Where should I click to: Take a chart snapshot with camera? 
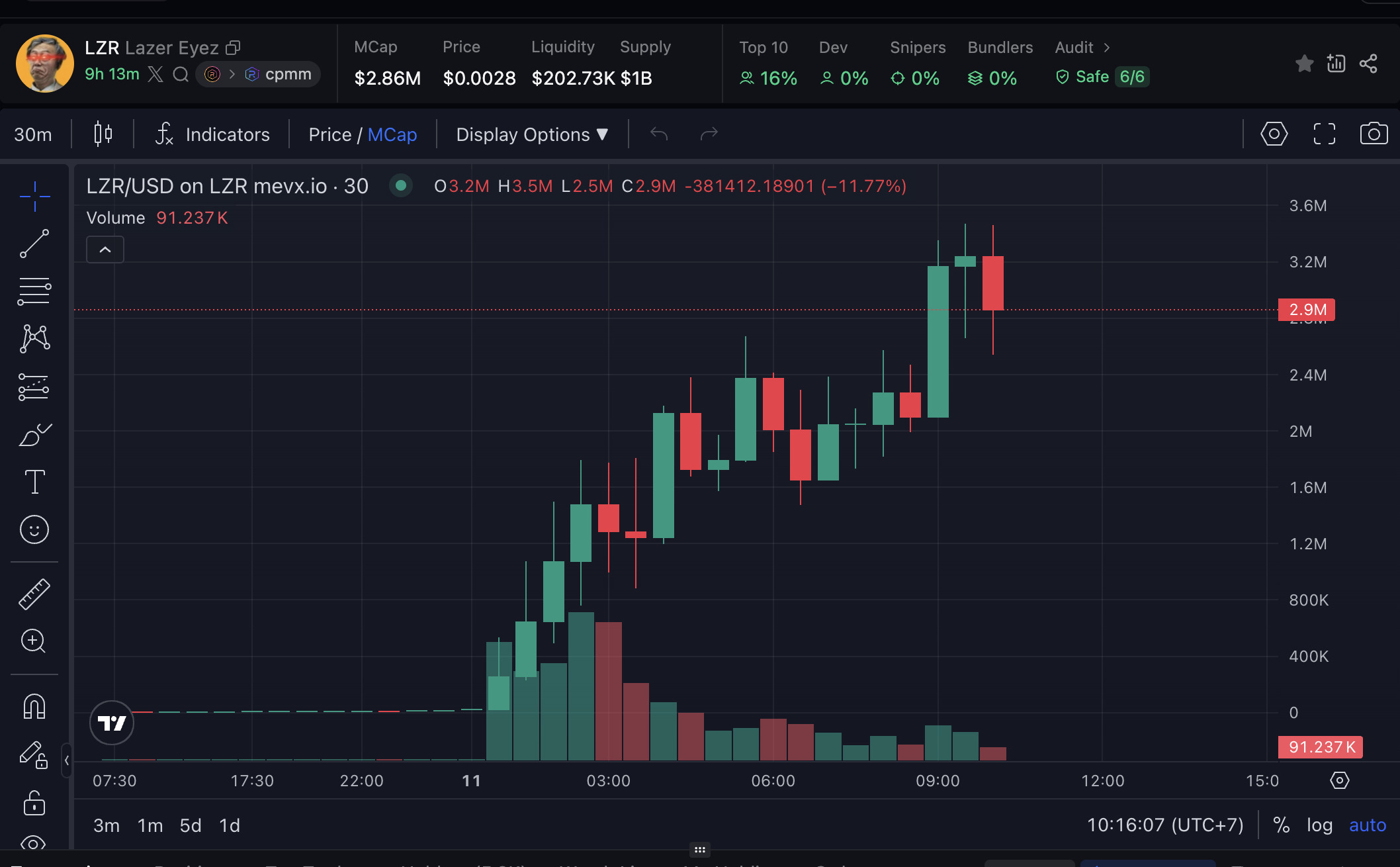point(1374,134)
